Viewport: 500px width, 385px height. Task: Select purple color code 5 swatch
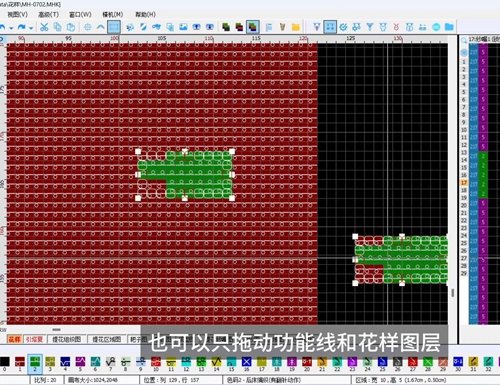80,362
